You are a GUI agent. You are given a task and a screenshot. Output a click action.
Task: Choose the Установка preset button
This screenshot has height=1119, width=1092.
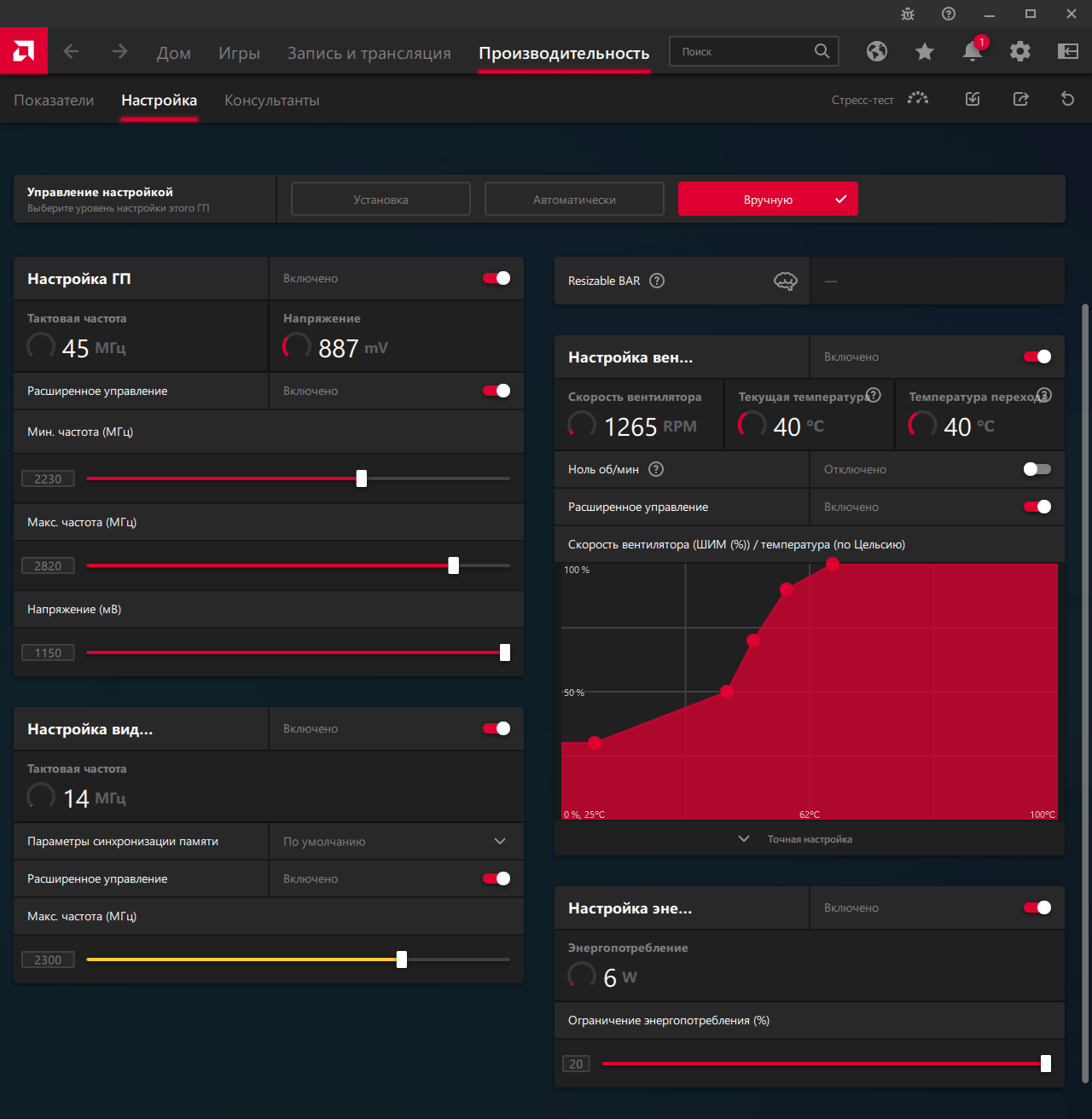380,200
